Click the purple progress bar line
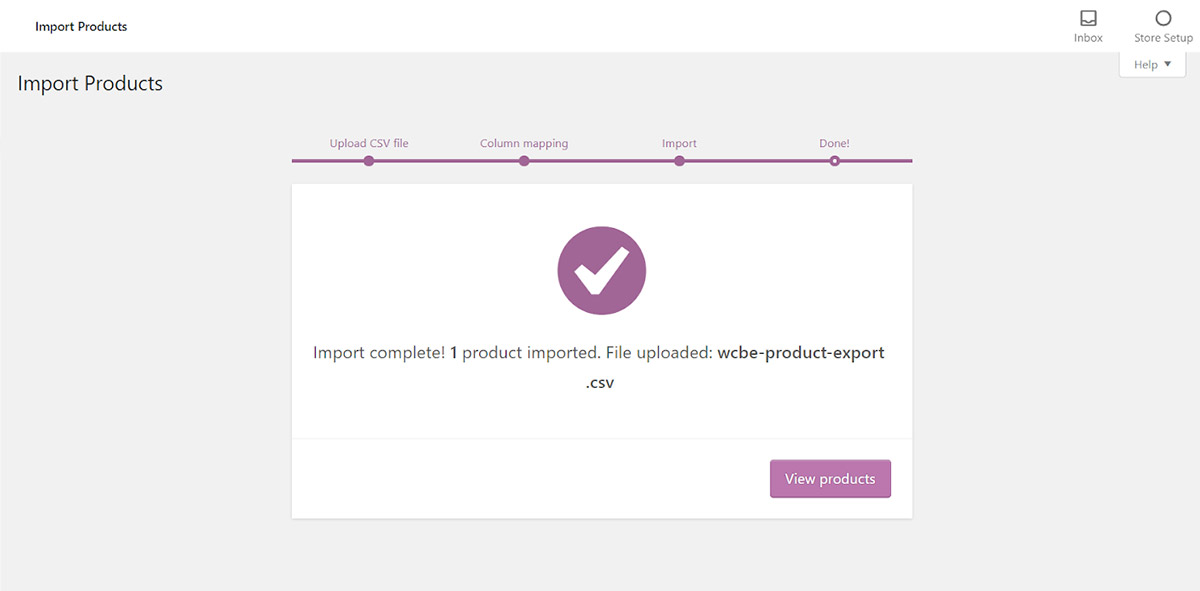This screenshot has height=591, width=1200. (601, 160)
